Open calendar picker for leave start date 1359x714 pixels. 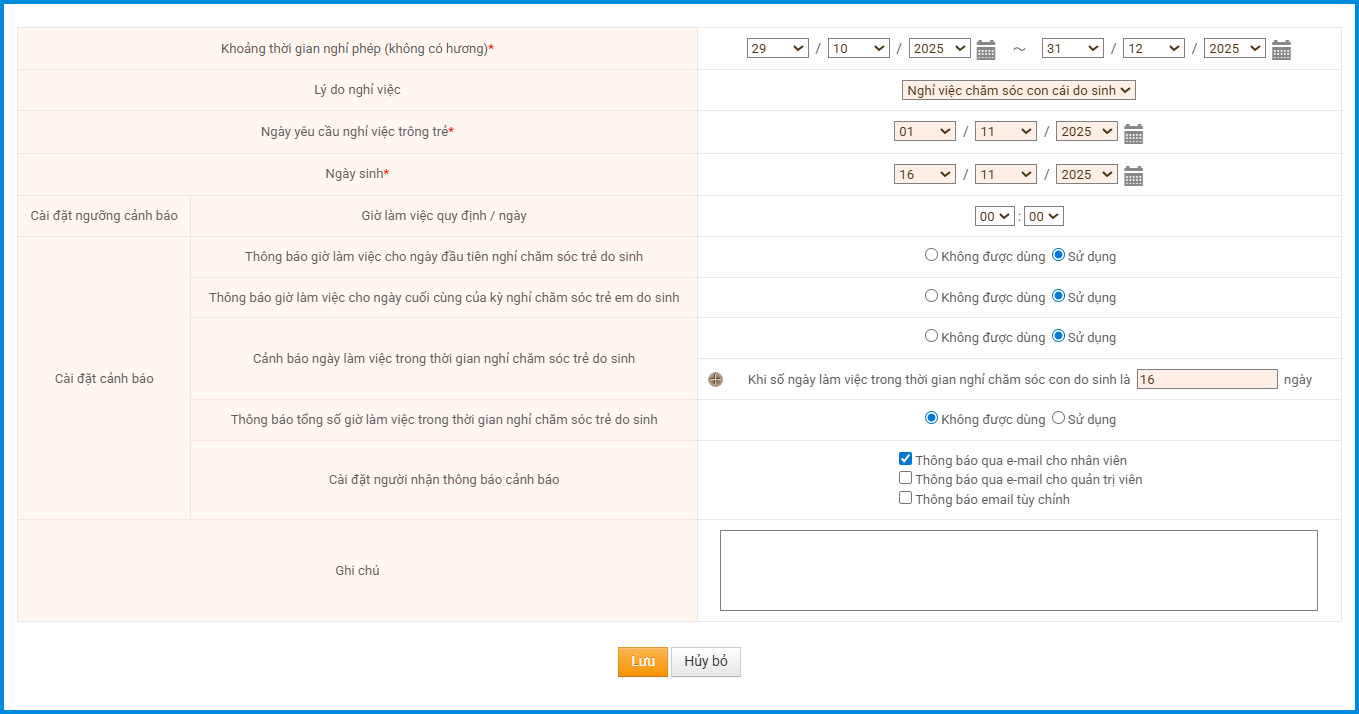pos(986,50)
